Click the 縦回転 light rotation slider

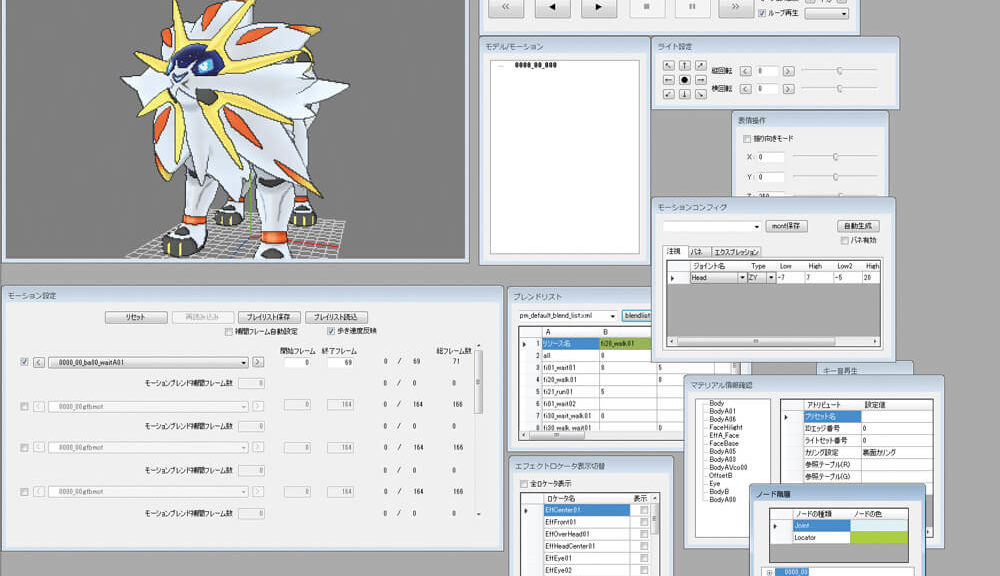click(839, 70)
